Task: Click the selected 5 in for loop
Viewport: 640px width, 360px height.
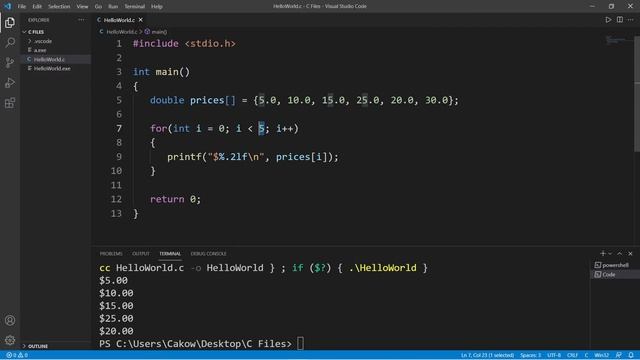Action: pyautogui.click(x=261, y=129)
